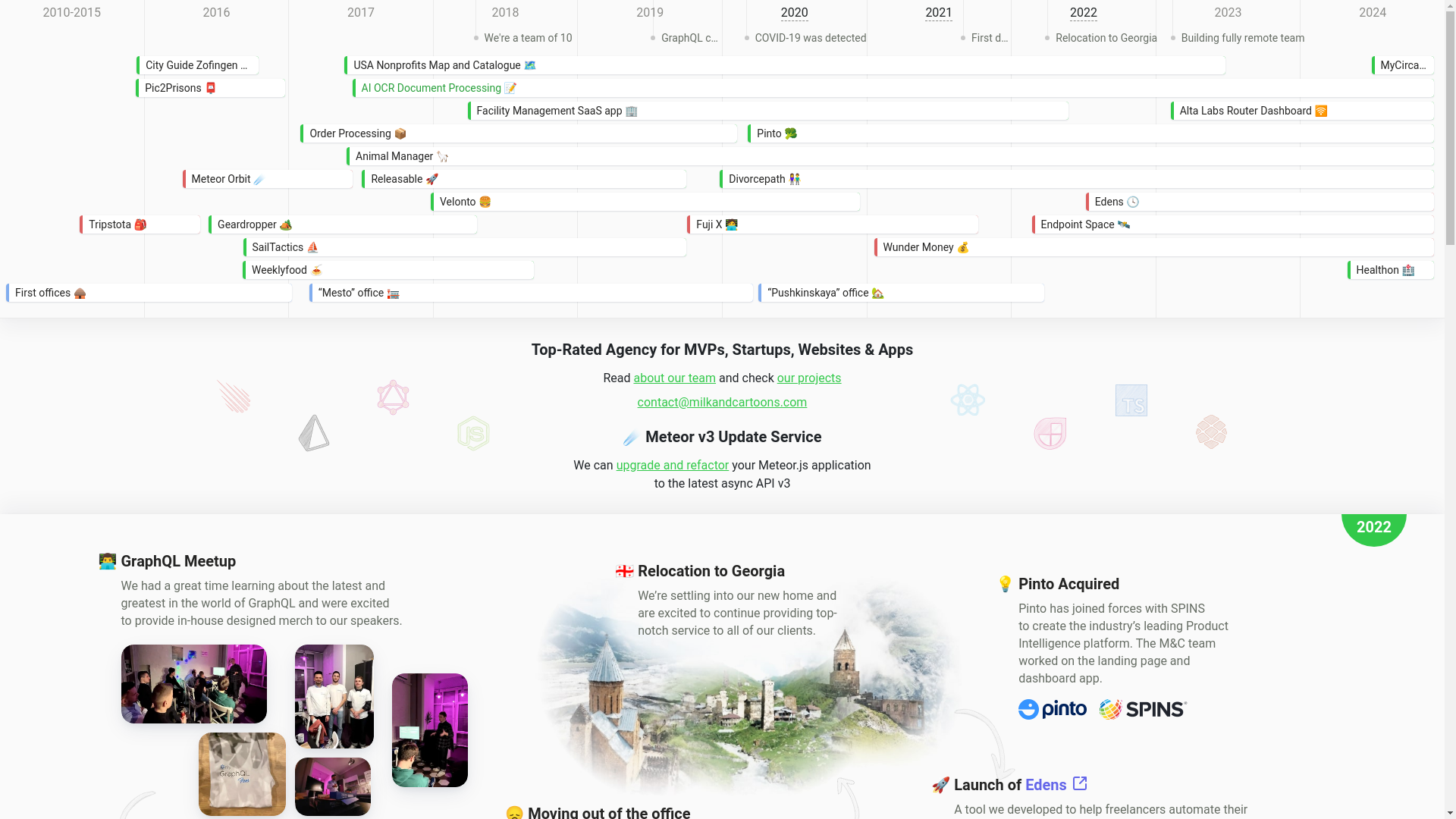Screen dimensions: 1456x819
Task: Click "We're a team of 10" event
Action: 523,38
